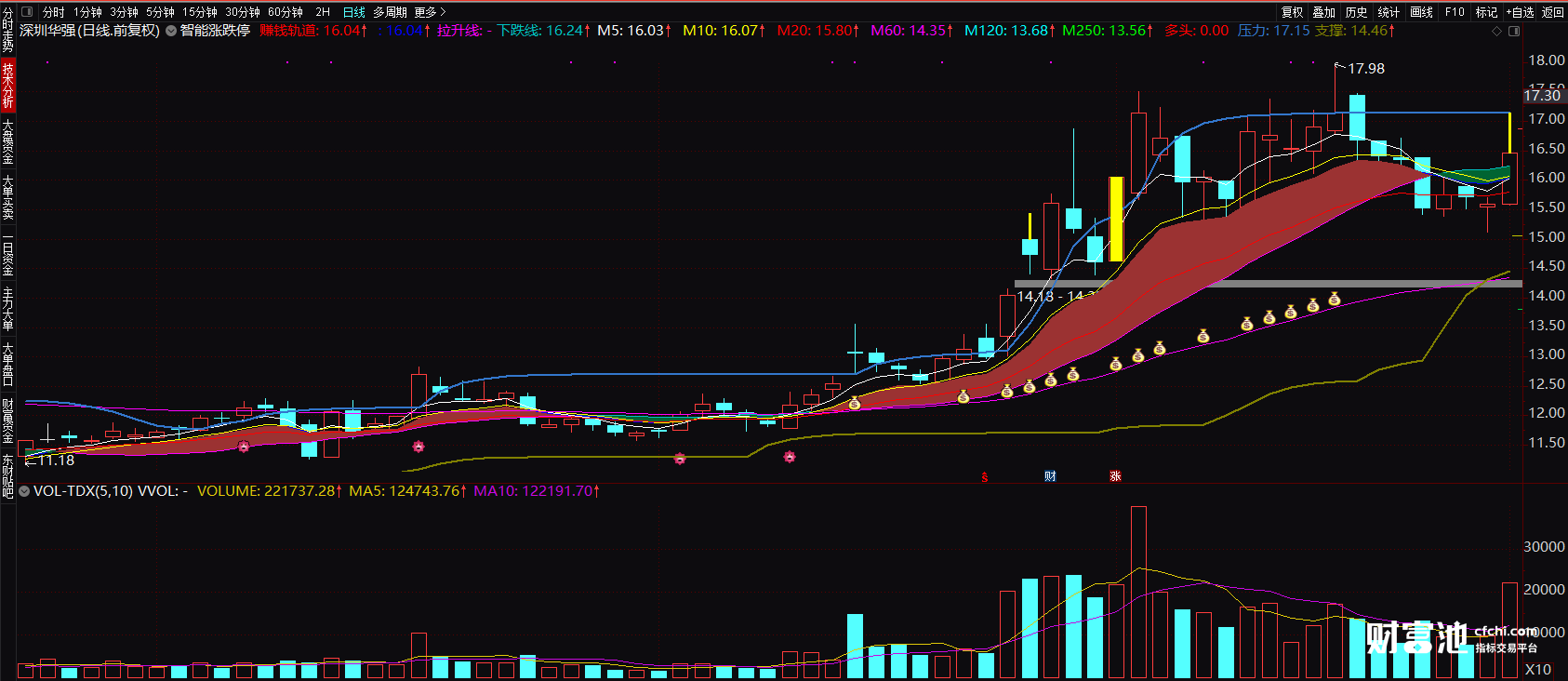Add stock via +自选 button
Viewport: 1568px width, 681px height.
coord(1521,12)
